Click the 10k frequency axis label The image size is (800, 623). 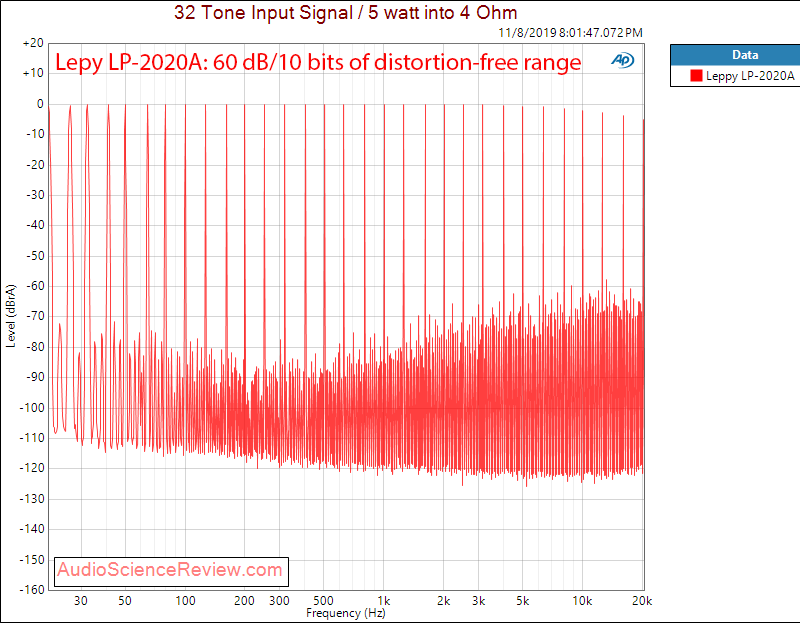coord(582,601)
